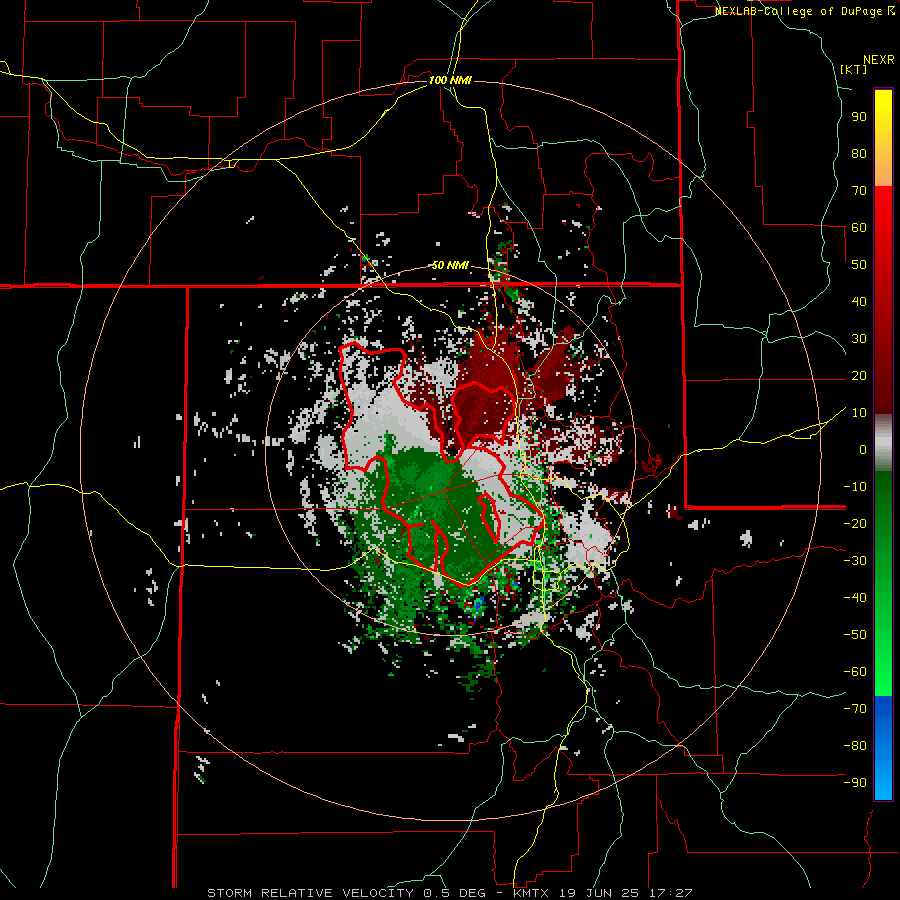Click the 100 NMI range ring label
900x900 pixels.
click(450, 80)
